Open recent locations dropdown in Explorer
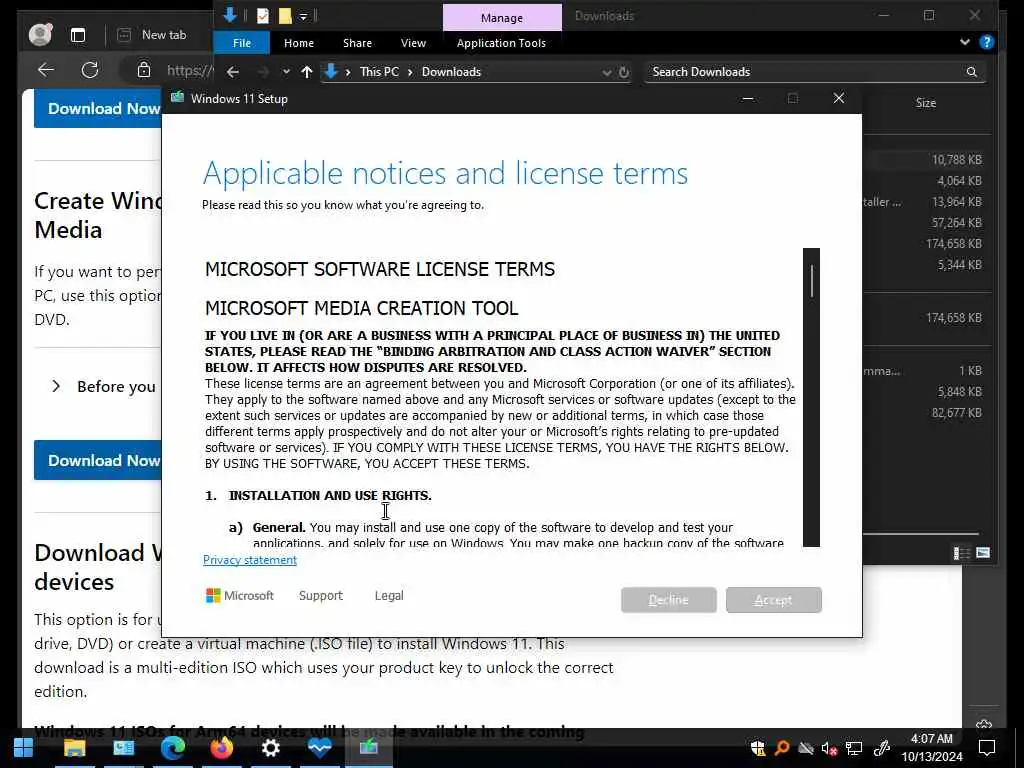Image resolution: width=1024 pixels, height=768 pixels. click(x=286, y=72)
